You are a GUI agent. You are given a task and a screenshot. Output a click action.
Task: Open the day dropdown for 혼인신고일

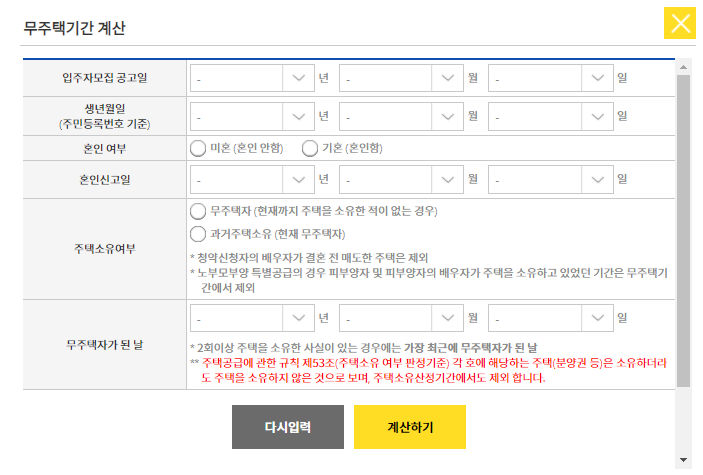click(551, 179)
